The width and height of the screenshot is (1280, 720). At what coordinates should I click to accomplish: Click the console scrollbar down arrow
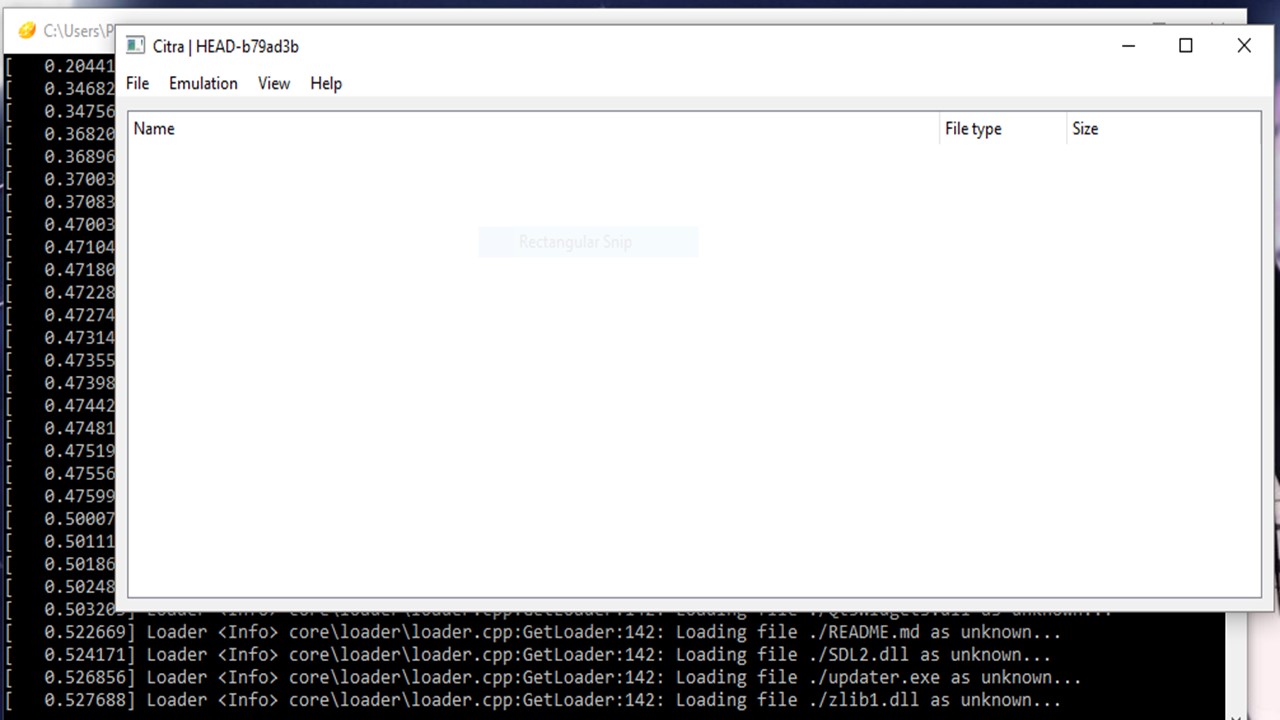[x=1237, y=713]
